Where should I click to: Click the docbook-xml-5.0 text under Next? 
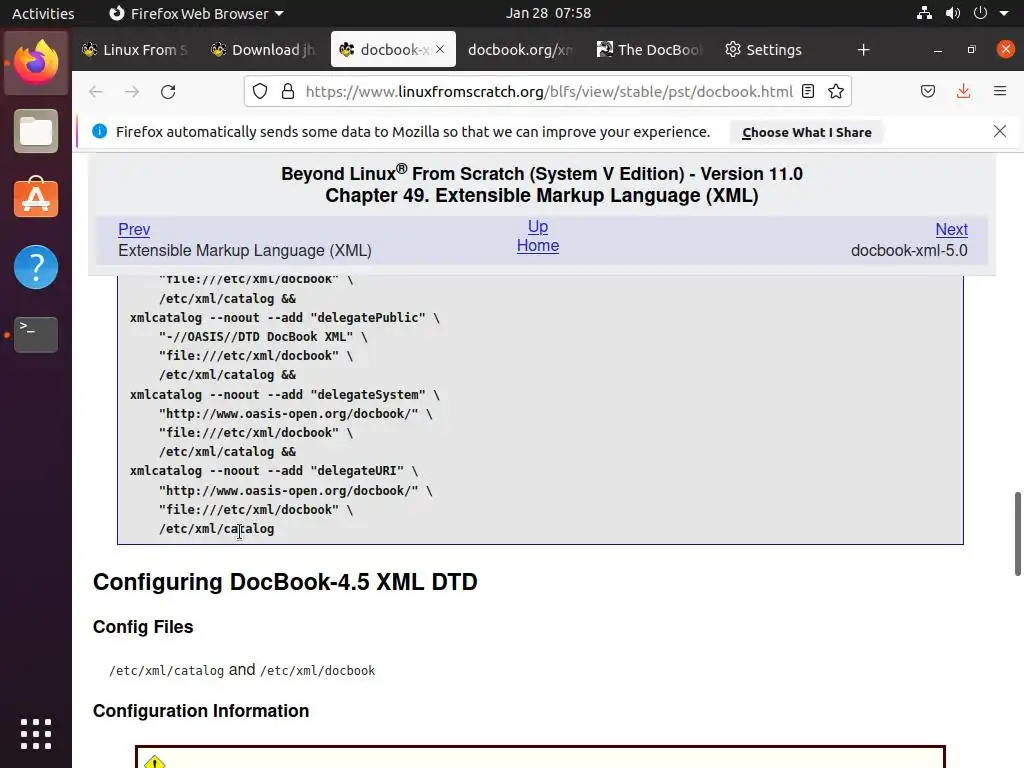pos(909,251)
